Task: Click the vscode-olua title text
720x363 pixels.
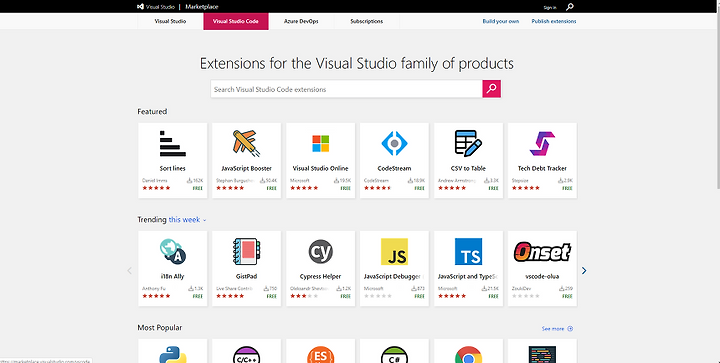Action: (542, 277)
